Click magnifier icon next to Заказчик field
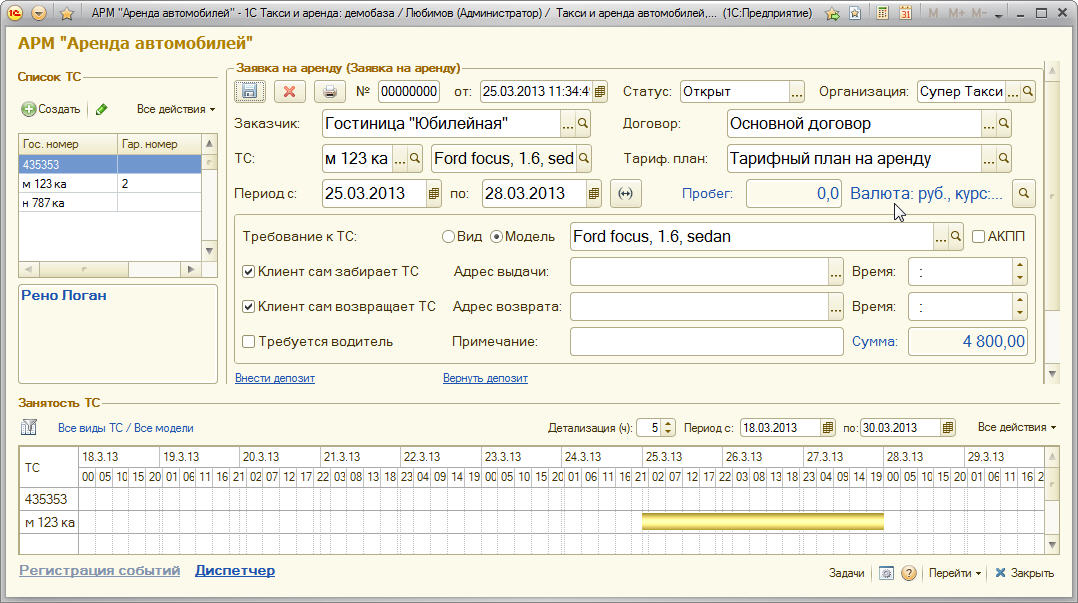 [584, 125]
